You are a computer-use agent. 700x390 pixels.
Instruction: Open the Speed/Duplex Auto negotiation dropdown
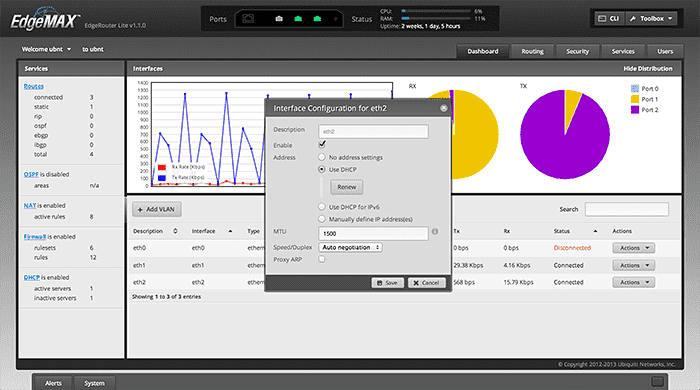click(x=350, y=247)
